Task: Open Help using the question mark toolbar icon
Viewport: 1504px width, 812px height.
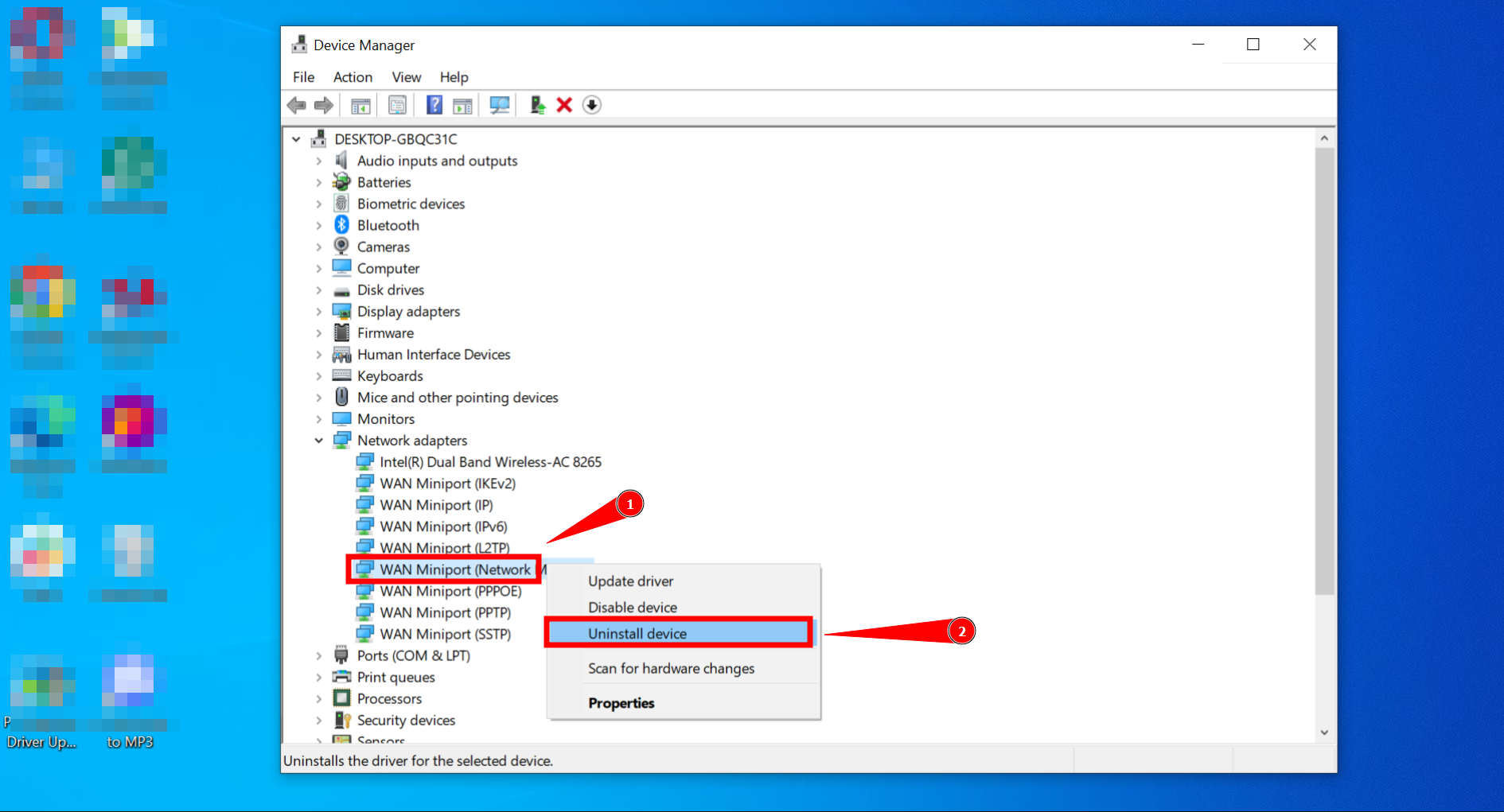Action: 434,104
